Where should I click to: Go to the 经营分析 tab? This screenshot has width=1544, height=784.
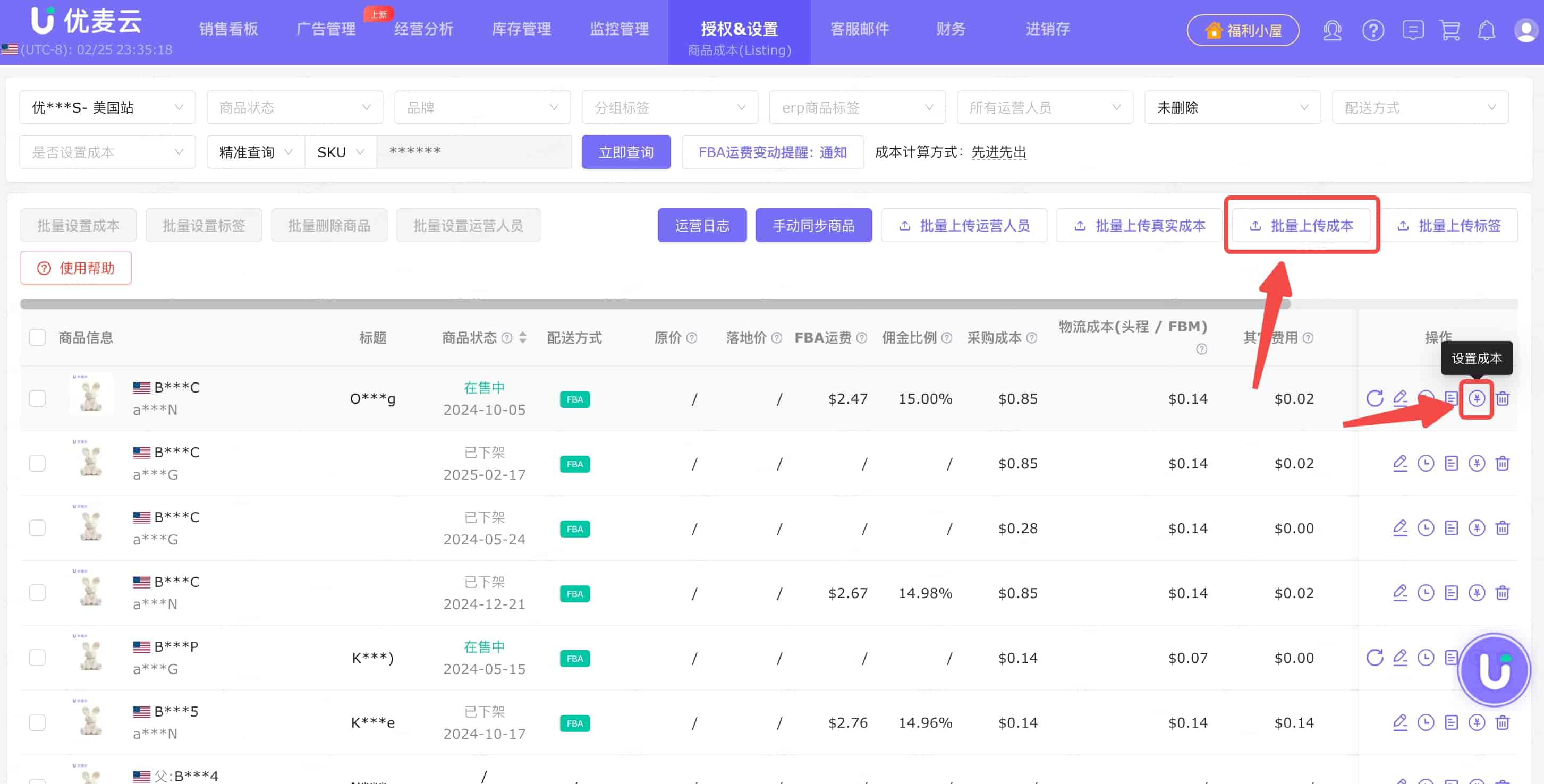click(x=424, y=29)
